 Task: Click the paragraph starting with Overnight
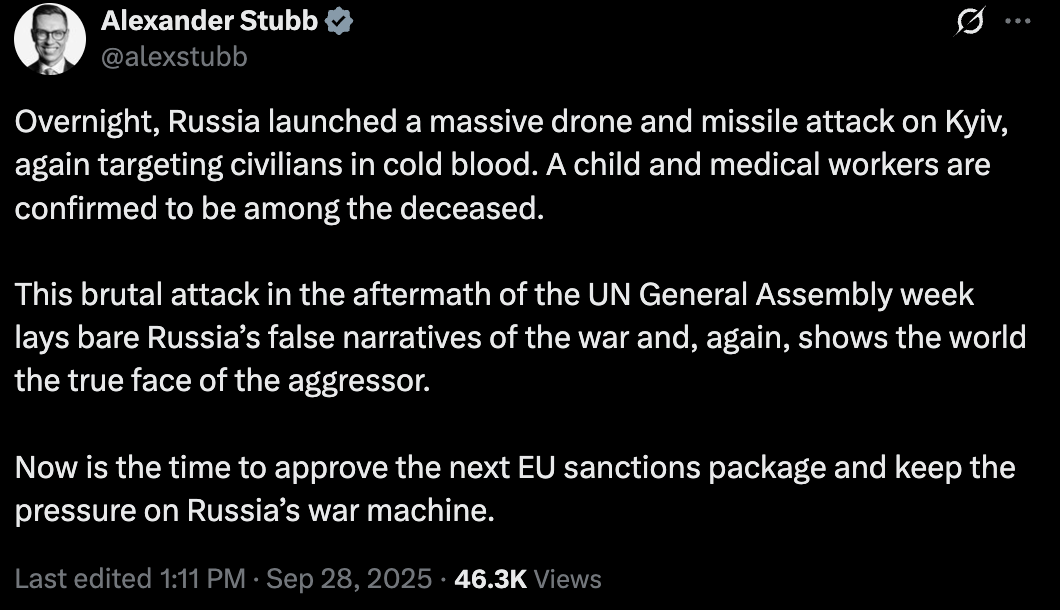(x=500, y=165)
